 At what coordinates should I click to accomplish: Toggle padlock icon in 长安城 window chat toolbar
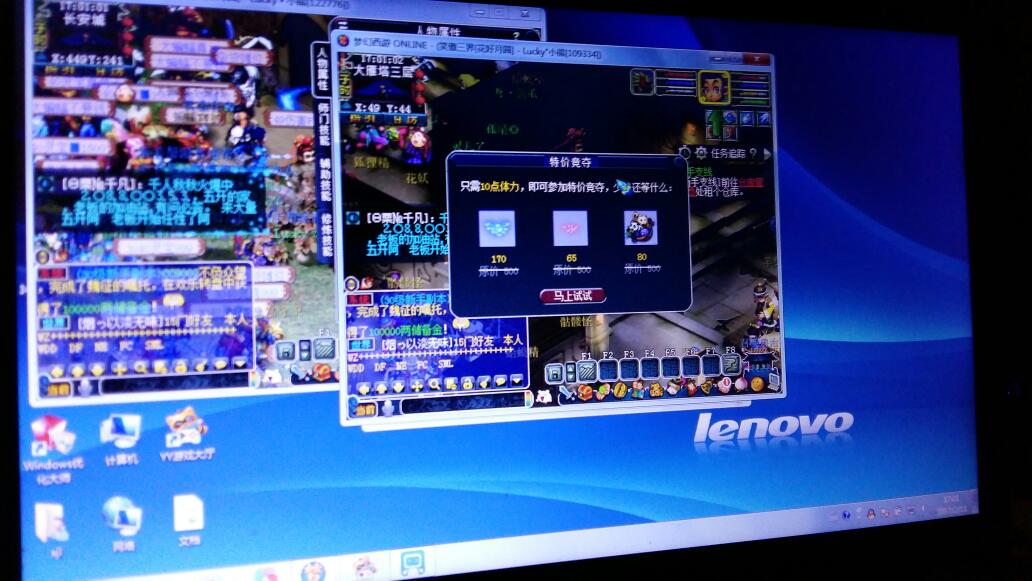point(180,366)
